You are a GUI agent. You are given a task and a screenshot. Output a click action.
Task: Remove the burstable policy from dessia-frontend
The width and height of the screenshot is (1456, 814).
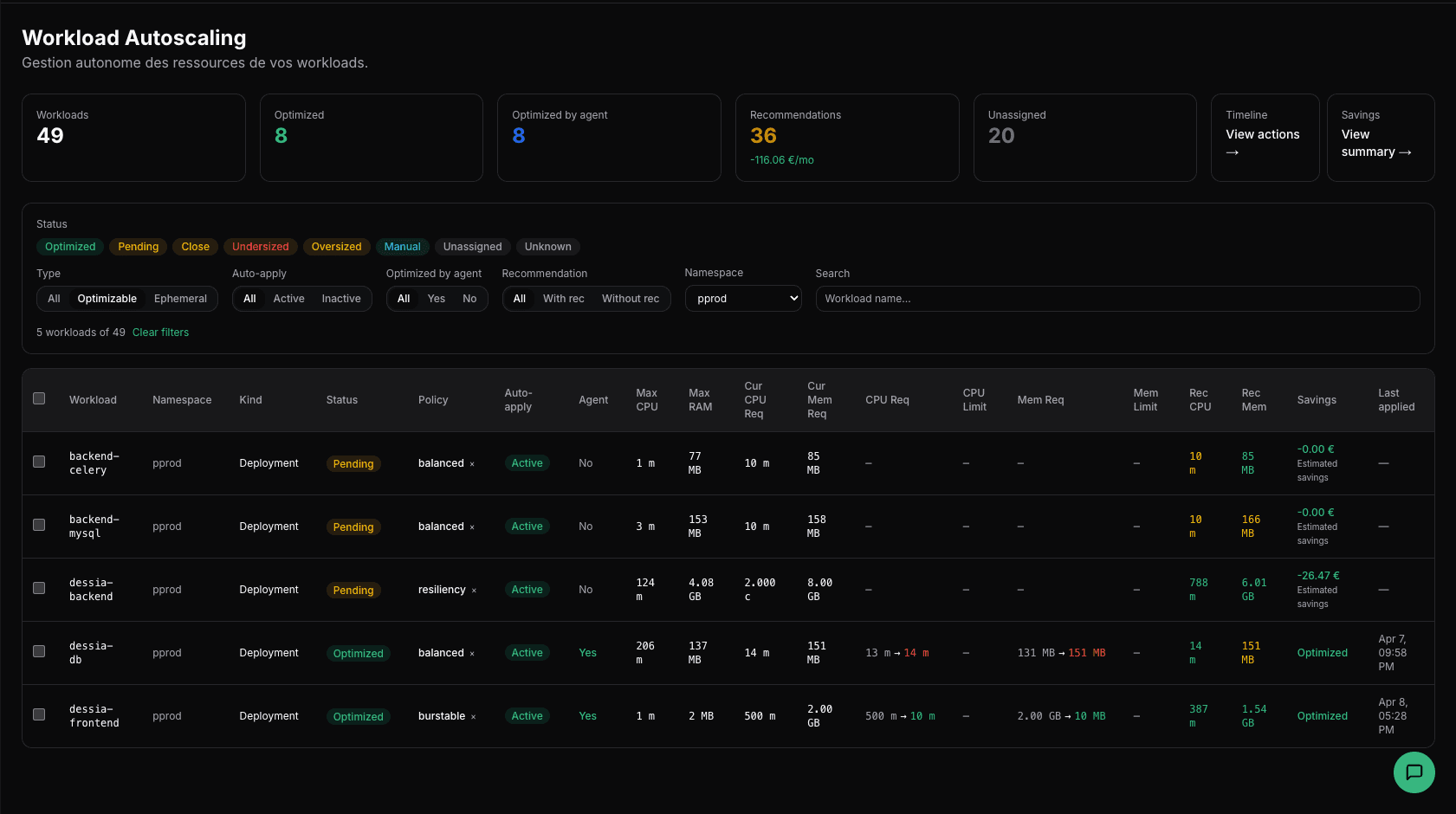click(x=474, y=716)
